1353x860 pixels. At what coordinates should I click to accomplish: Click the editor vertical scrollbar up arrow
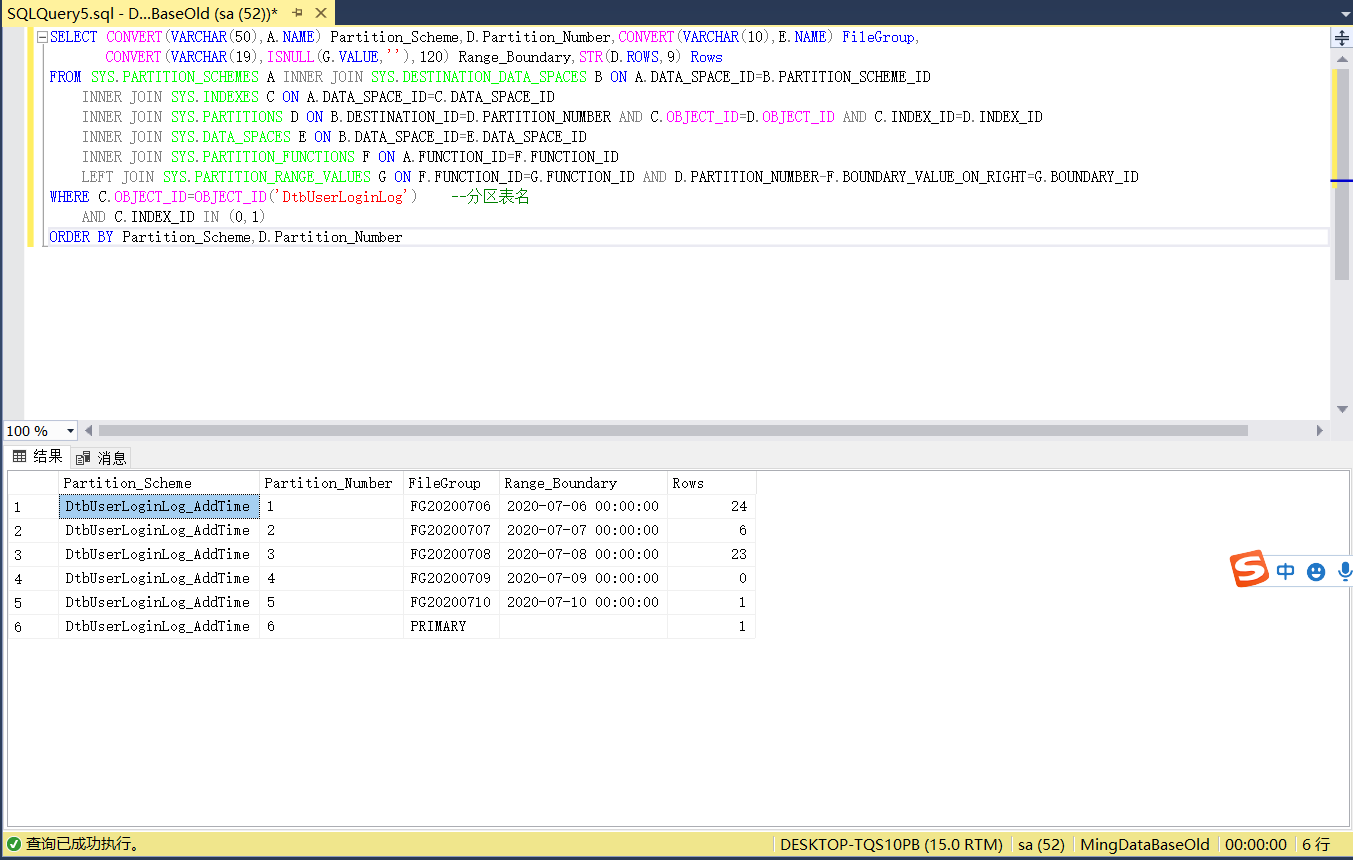(1342, 58)
